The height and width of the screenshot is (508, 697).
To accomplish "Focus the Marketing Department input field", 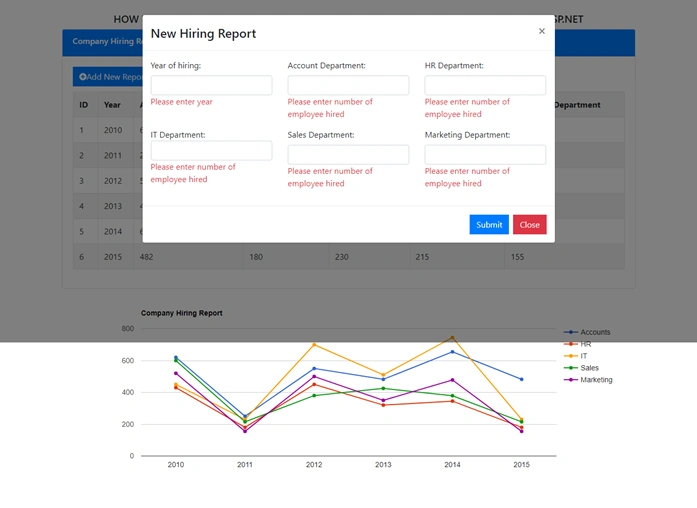I will click(485, 155).
